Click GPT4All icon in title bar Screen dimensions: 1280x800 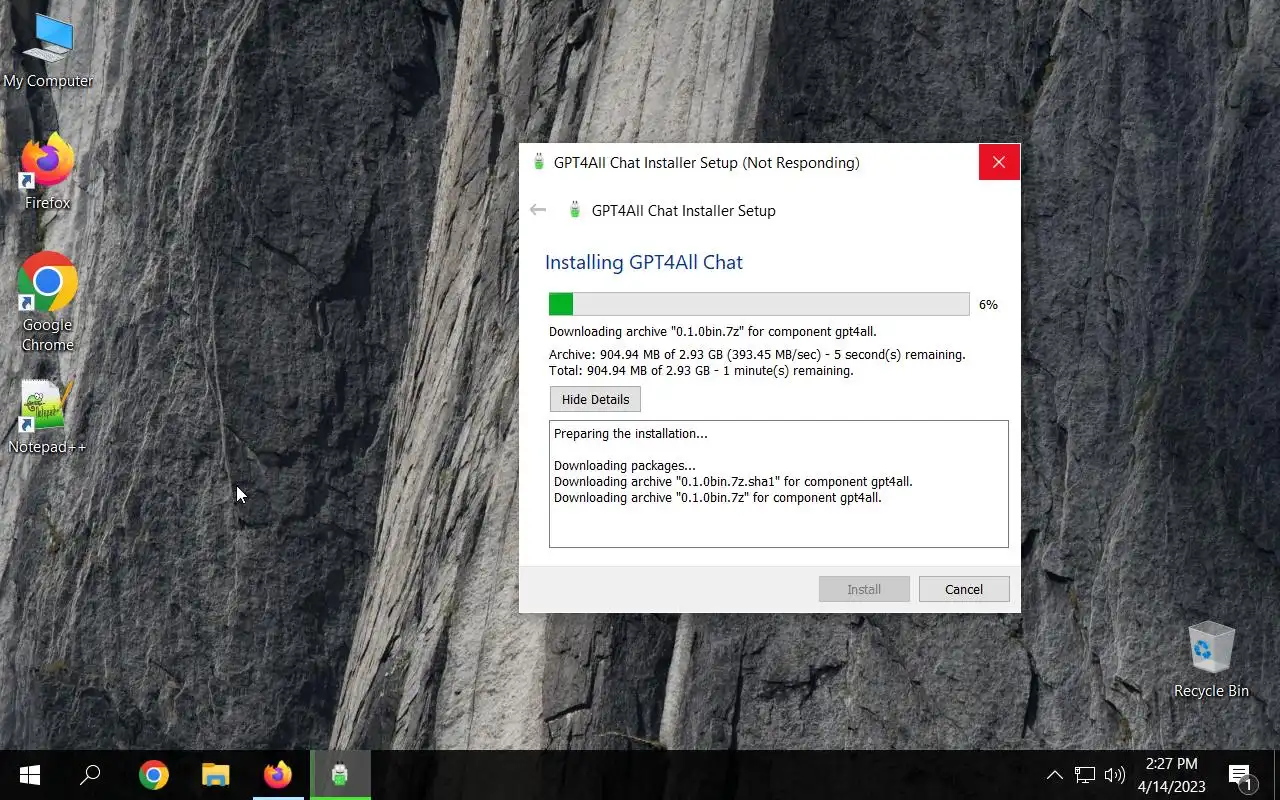[x=539, y=162]
